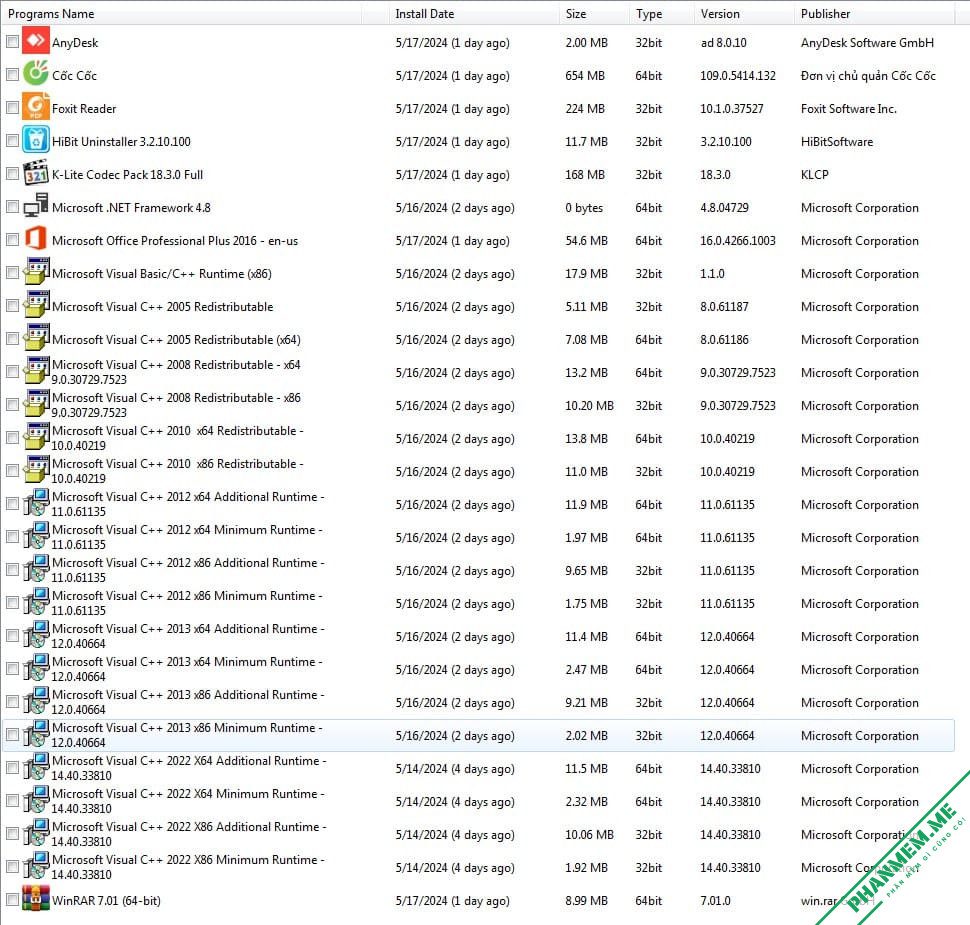The width and height of the screenshot is (970, 925).
Task: Click the Cốc Cốc browser icon
Action: click(x=36, y=74)
